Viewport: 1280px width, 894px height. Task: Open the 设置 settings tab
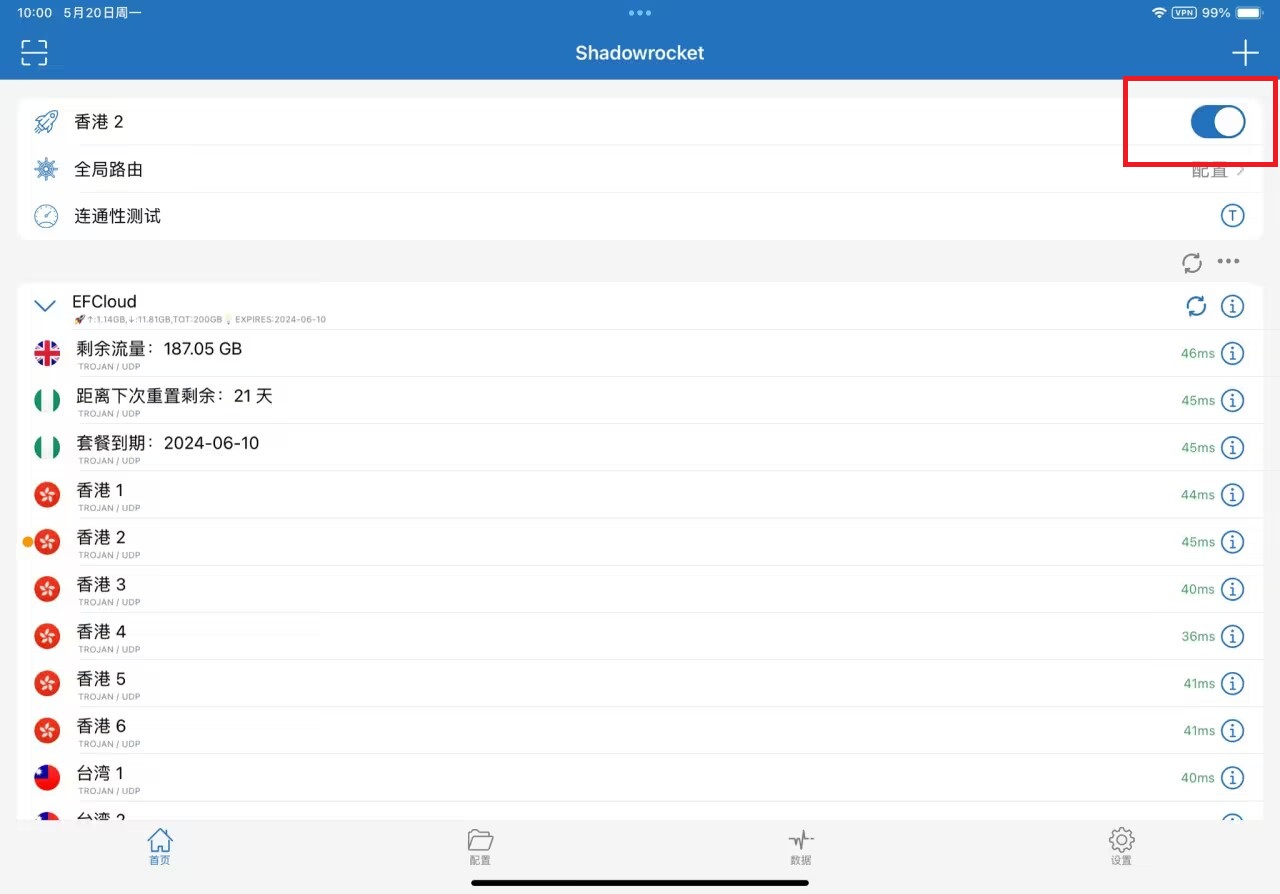[x=1121, y=846]
